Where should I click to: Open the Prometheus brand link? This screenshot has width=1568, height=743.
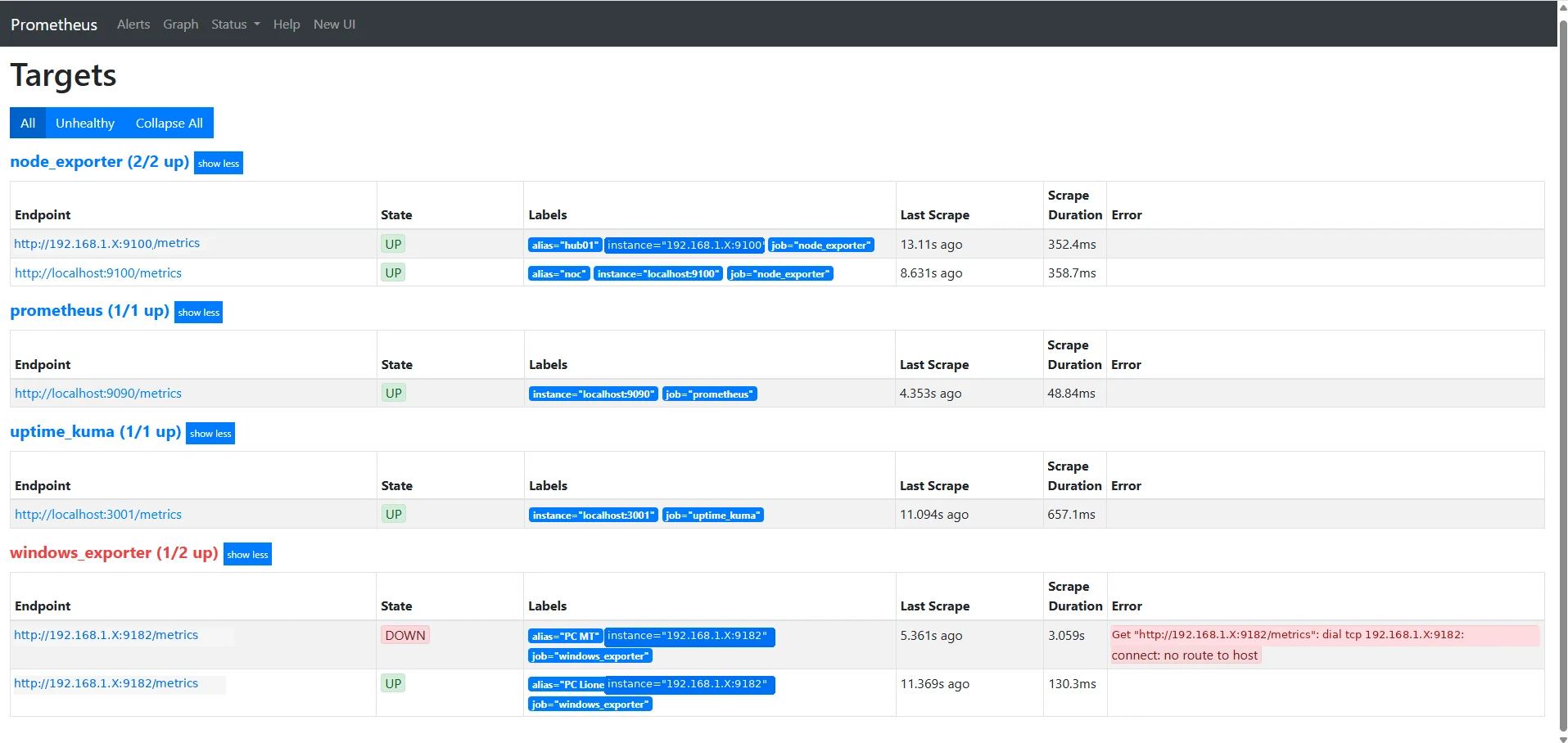pos(54,25)
